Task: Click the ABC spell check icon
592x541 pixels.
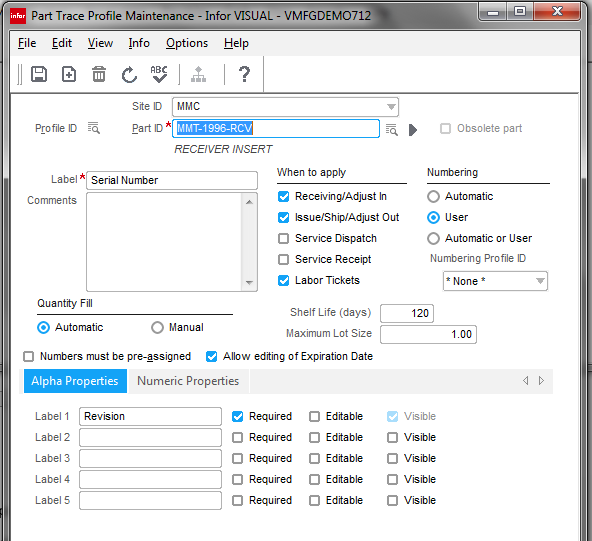Action: coord(159,74)
